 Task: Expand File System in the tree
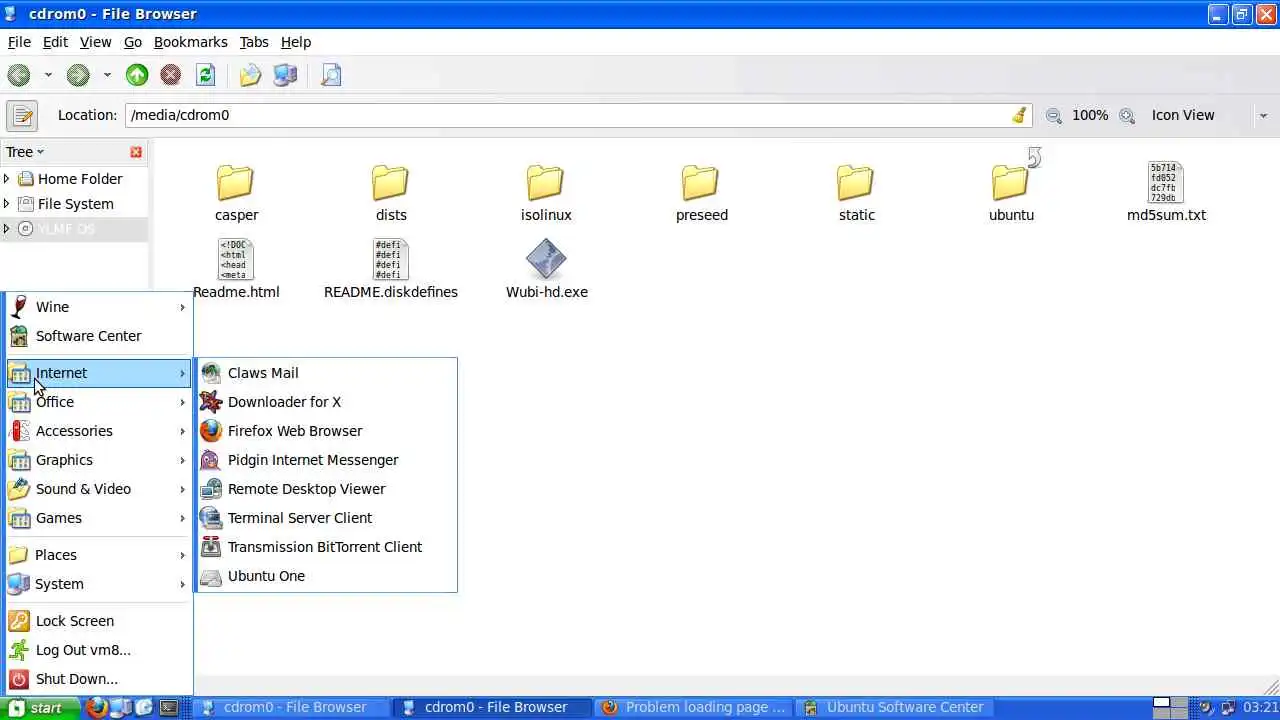pos(7,204)
